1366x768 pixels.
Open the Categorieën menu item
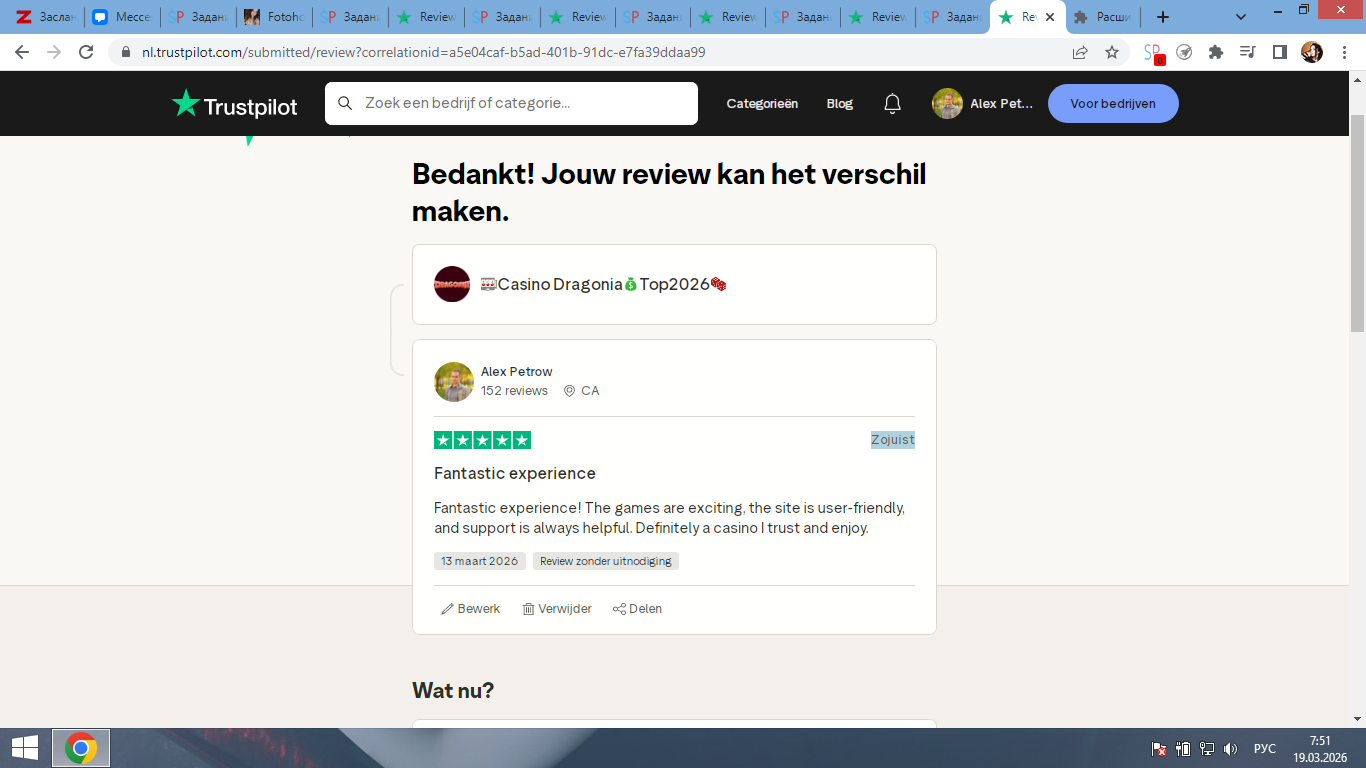click(762, 104)
